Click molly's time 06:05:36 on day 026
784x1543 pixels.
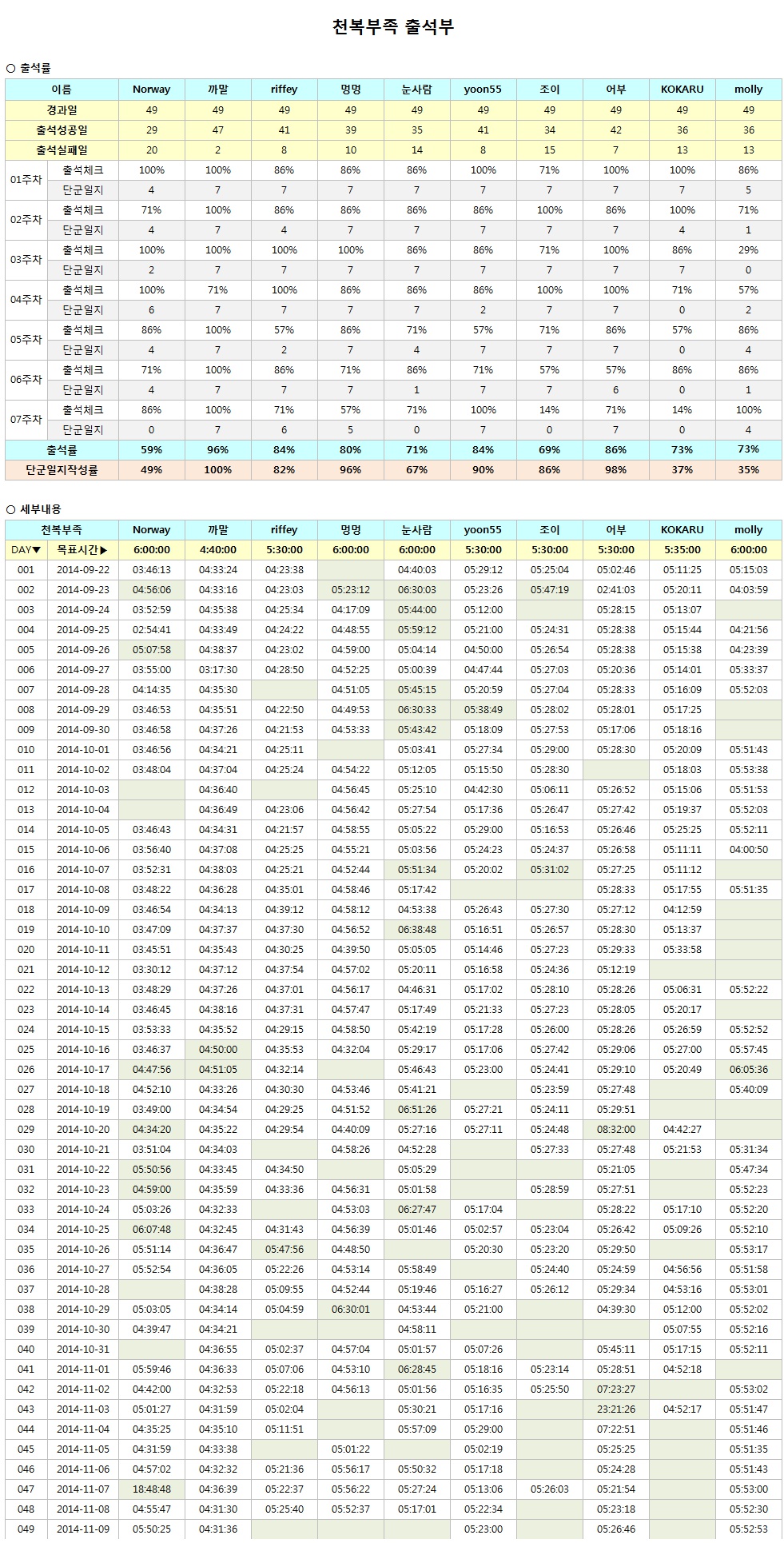coord(748,1070)
